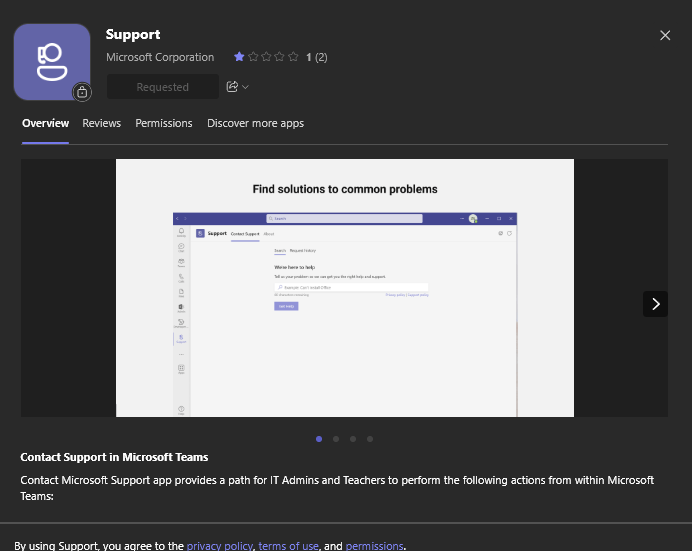Jump to fourth carousel dot
692x551 pixels.
click(x=370, y=439)
